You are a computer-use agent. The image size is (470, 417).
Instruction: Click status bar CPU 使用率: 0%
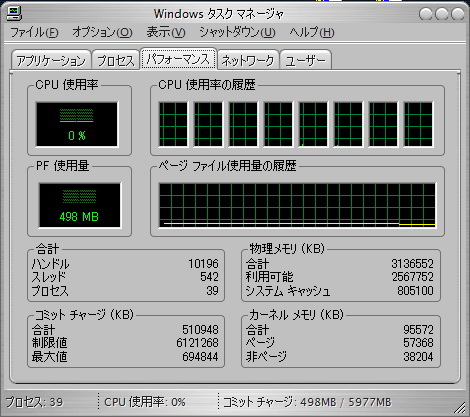tap(145, 402)
